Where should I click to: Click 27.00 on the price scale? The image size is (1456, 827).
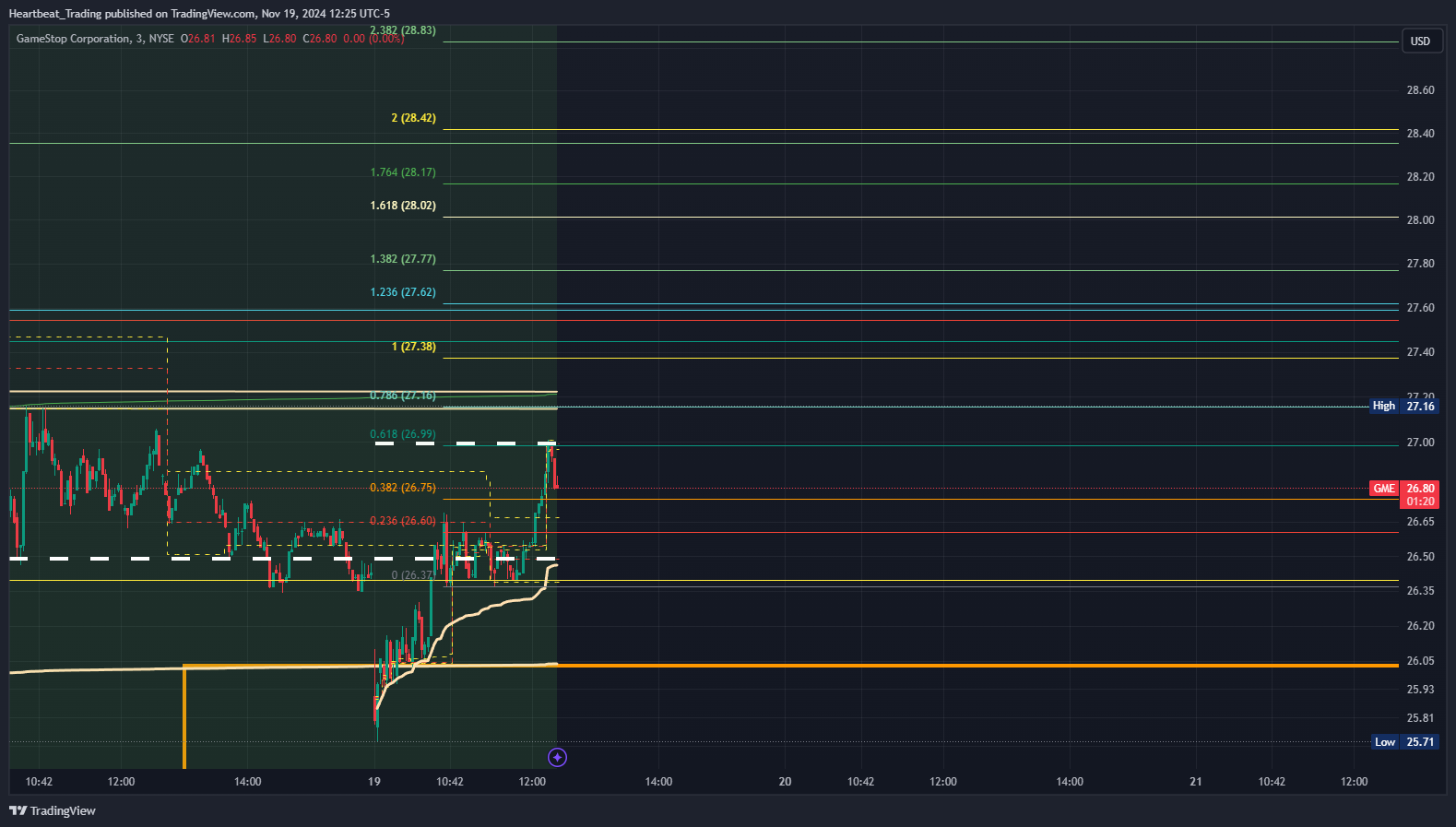point(1420,443)
